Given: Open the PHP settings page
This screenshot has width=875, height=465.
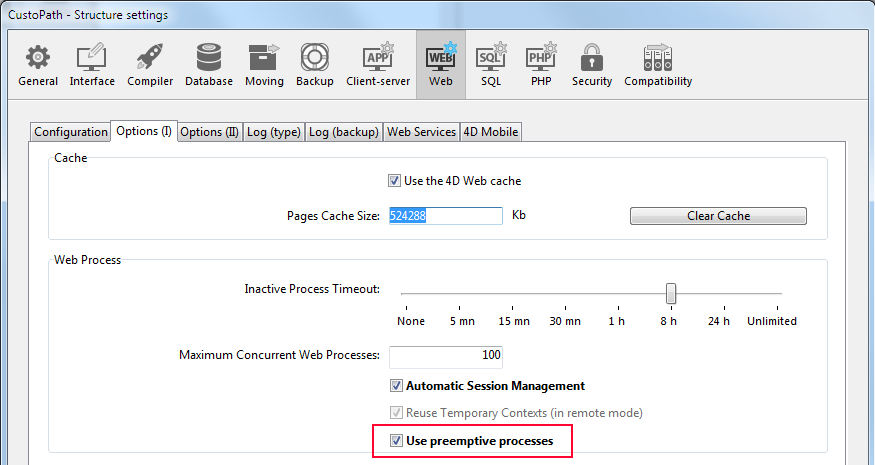Looking at the screenshot, I should pyautogui.click(x=541, y=65).
